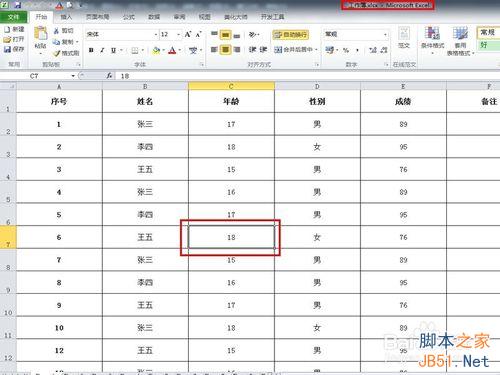The image size is (500, 375).
Task: Open the File (文件) tab
Action: (x=13, y=17)
